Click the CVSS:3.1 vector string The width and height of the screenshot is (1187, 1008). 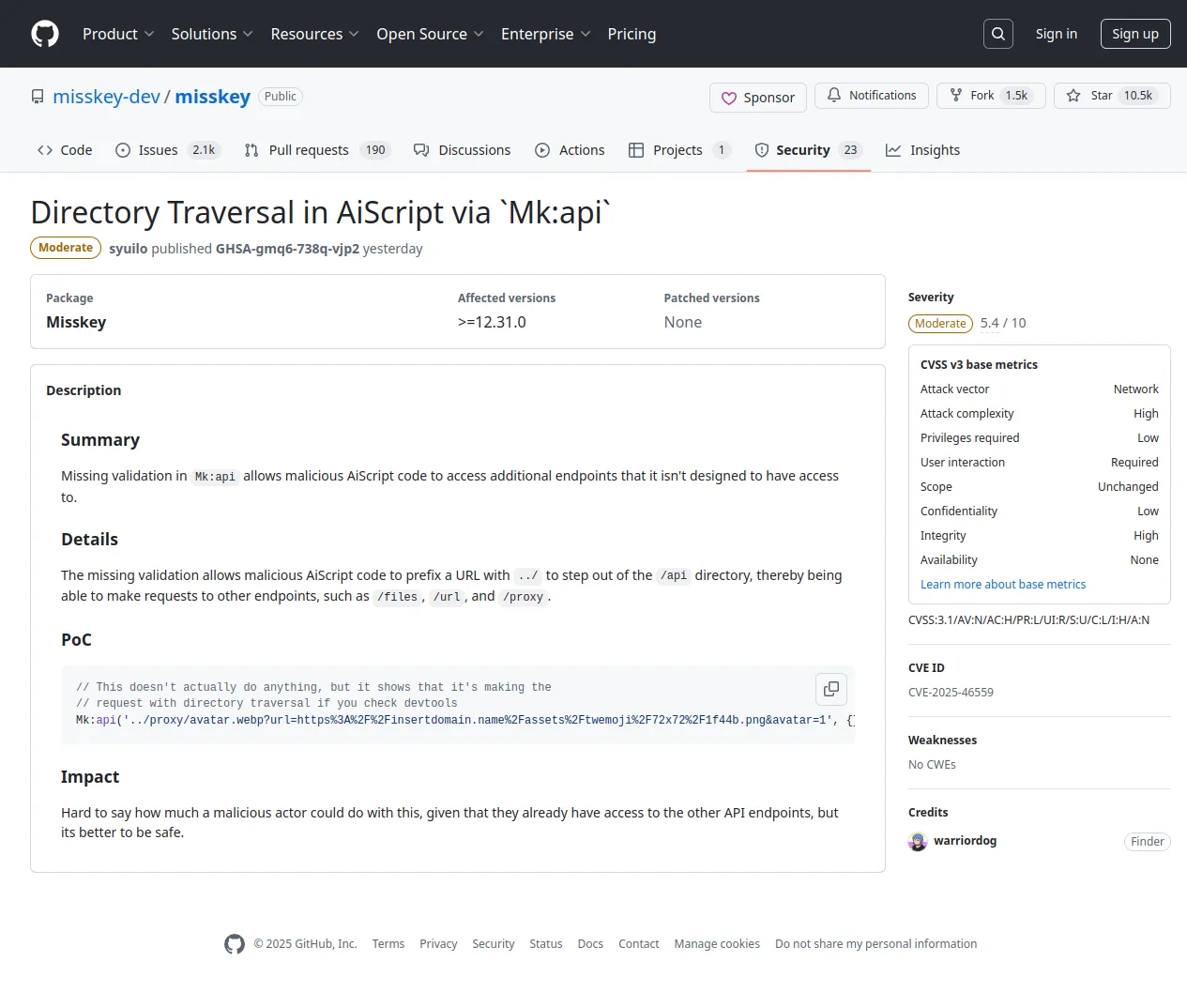(1028, 620)
